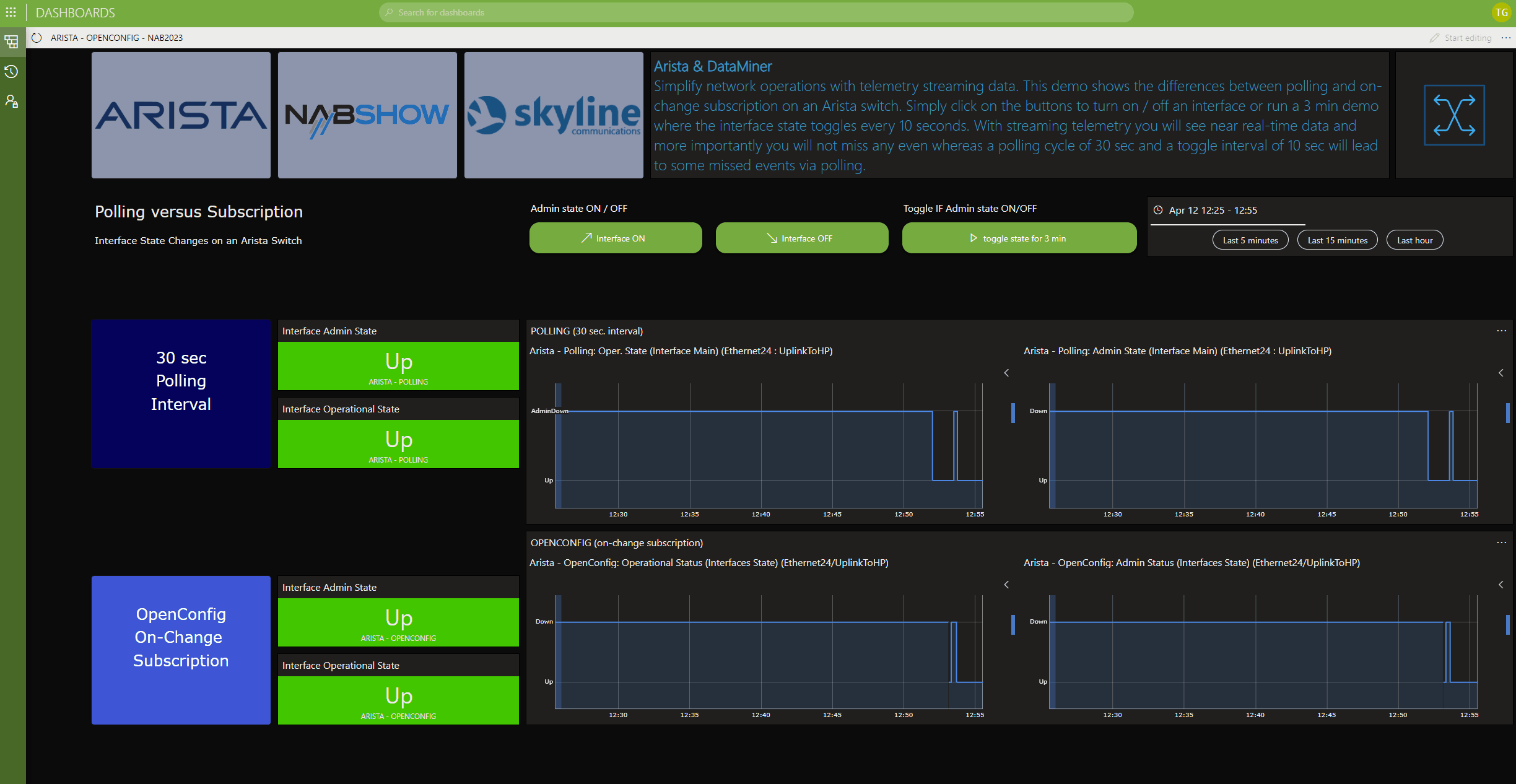Expand legend arrow of Polling Admin State chart

click(1501, 373)
